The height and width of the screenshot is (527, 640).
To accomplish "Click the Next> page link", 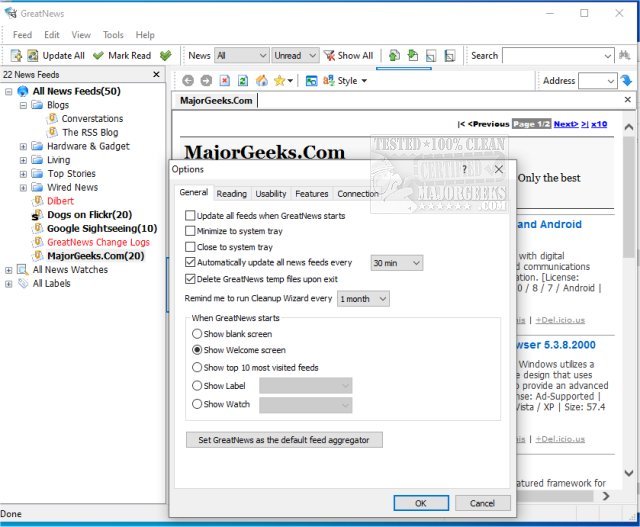I will tap(566, 124).
